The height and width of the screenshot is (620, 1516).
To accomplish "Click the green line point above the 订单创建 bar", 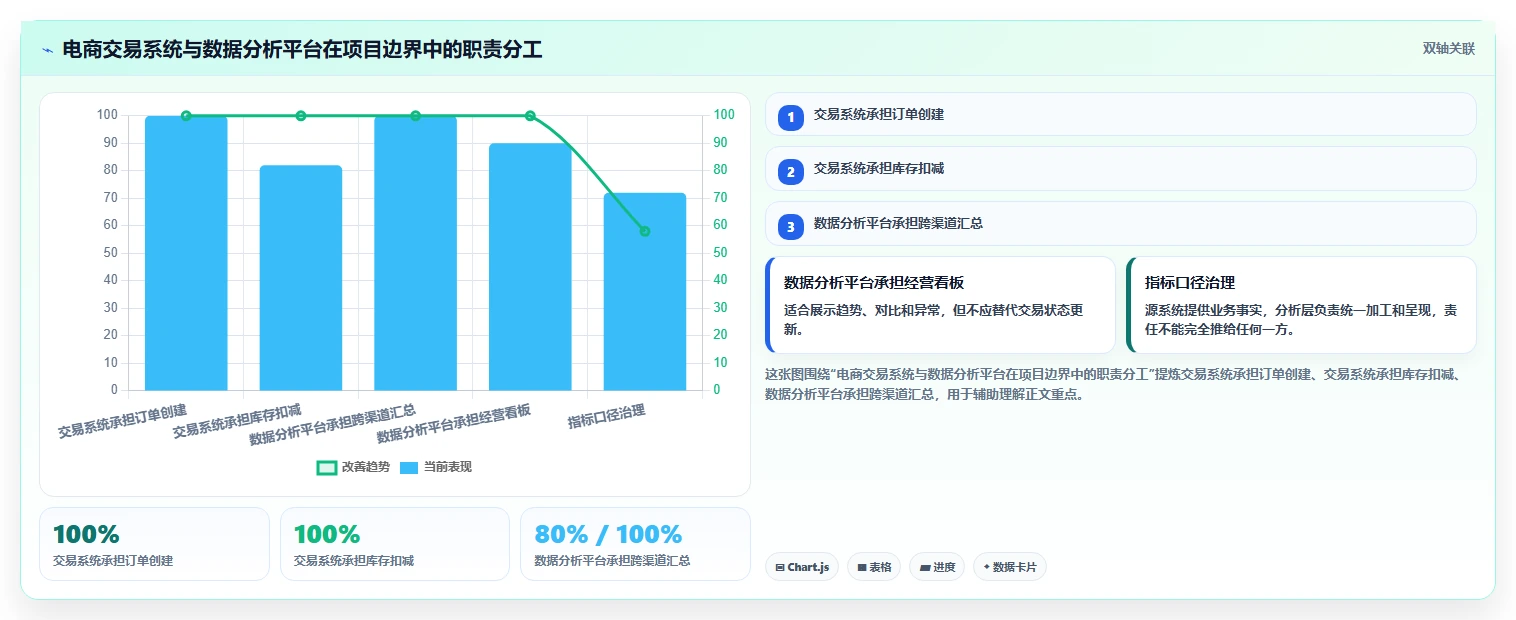I will [x=186, y=116].
